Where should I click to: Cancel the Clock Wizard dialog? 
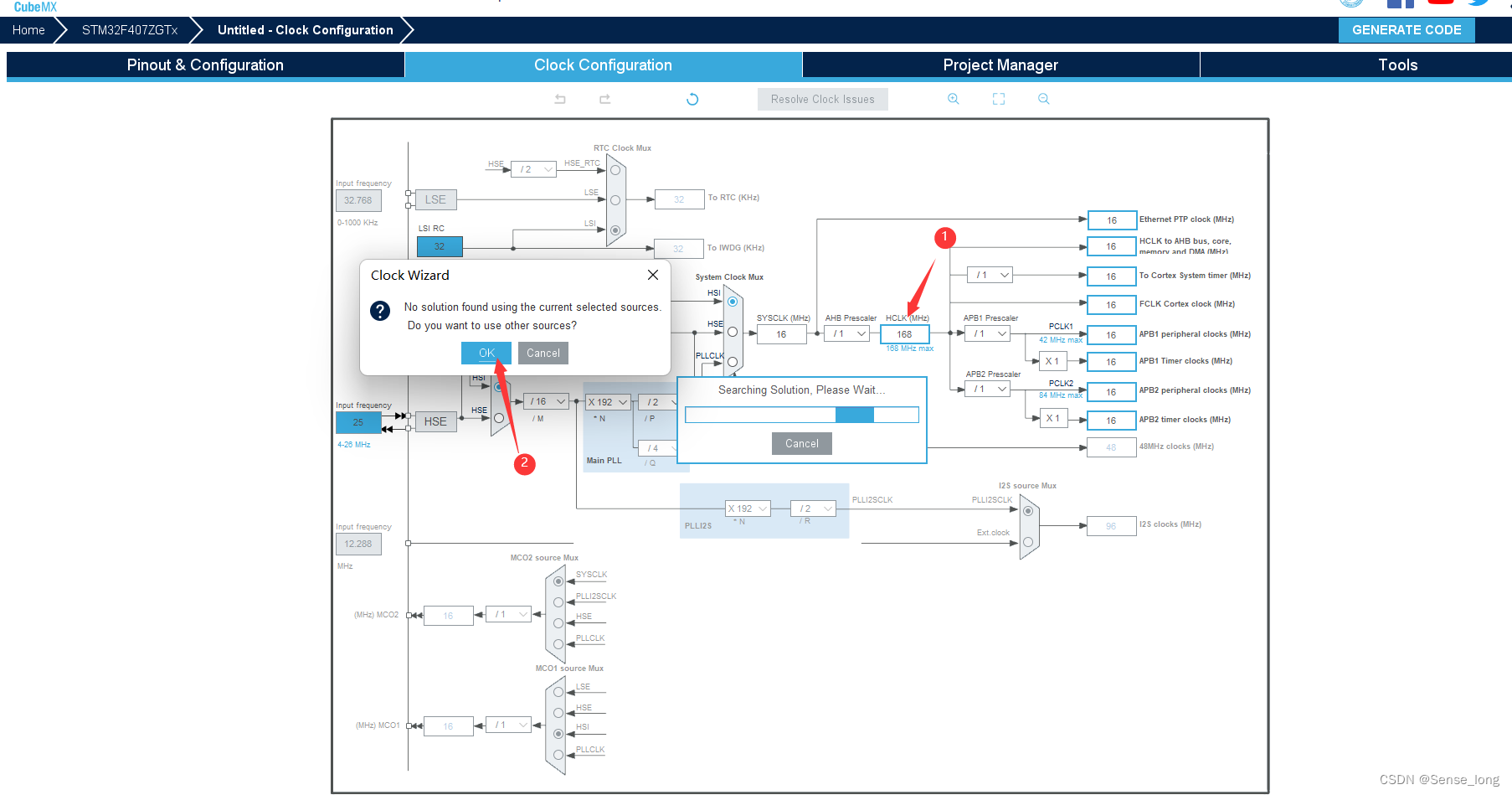click(543, 353)
